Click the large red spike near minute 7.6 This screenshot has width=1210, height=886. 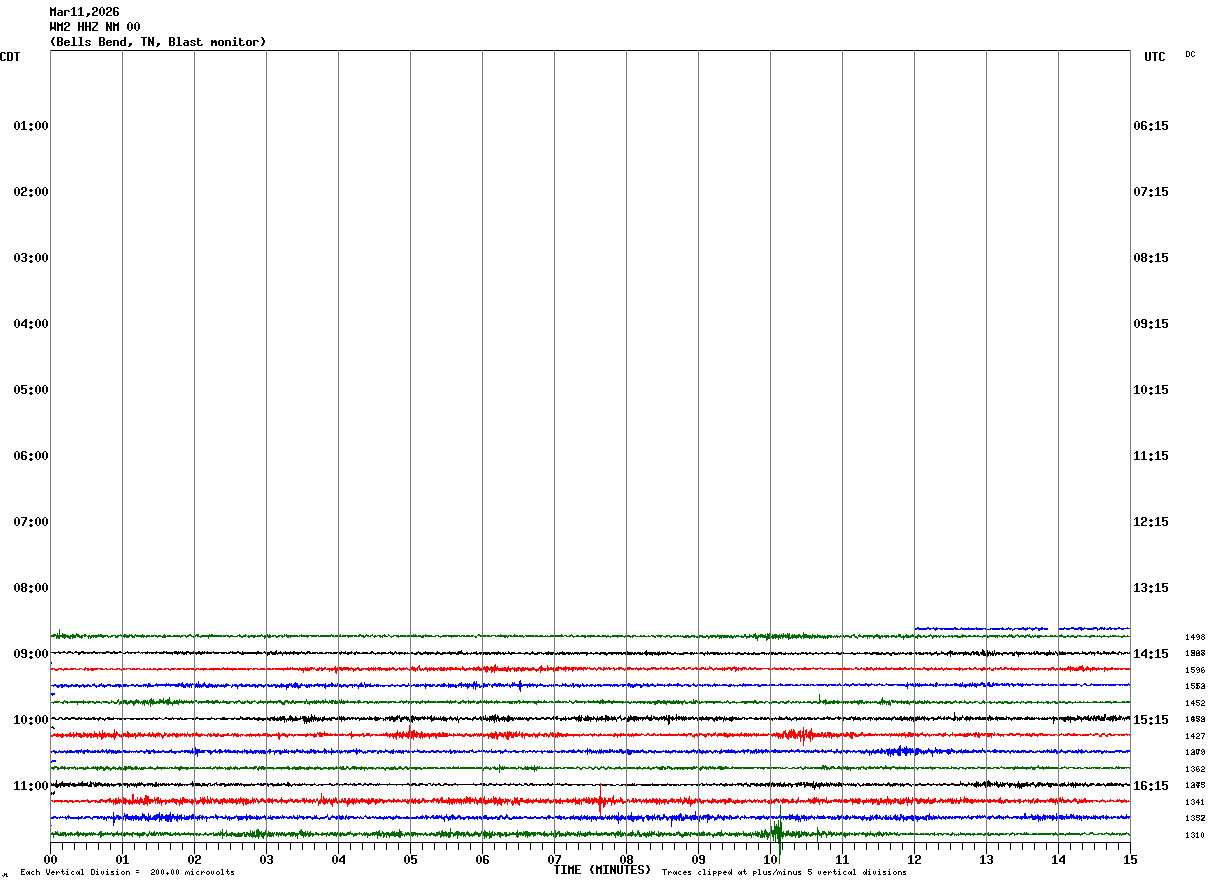[600, 799]
